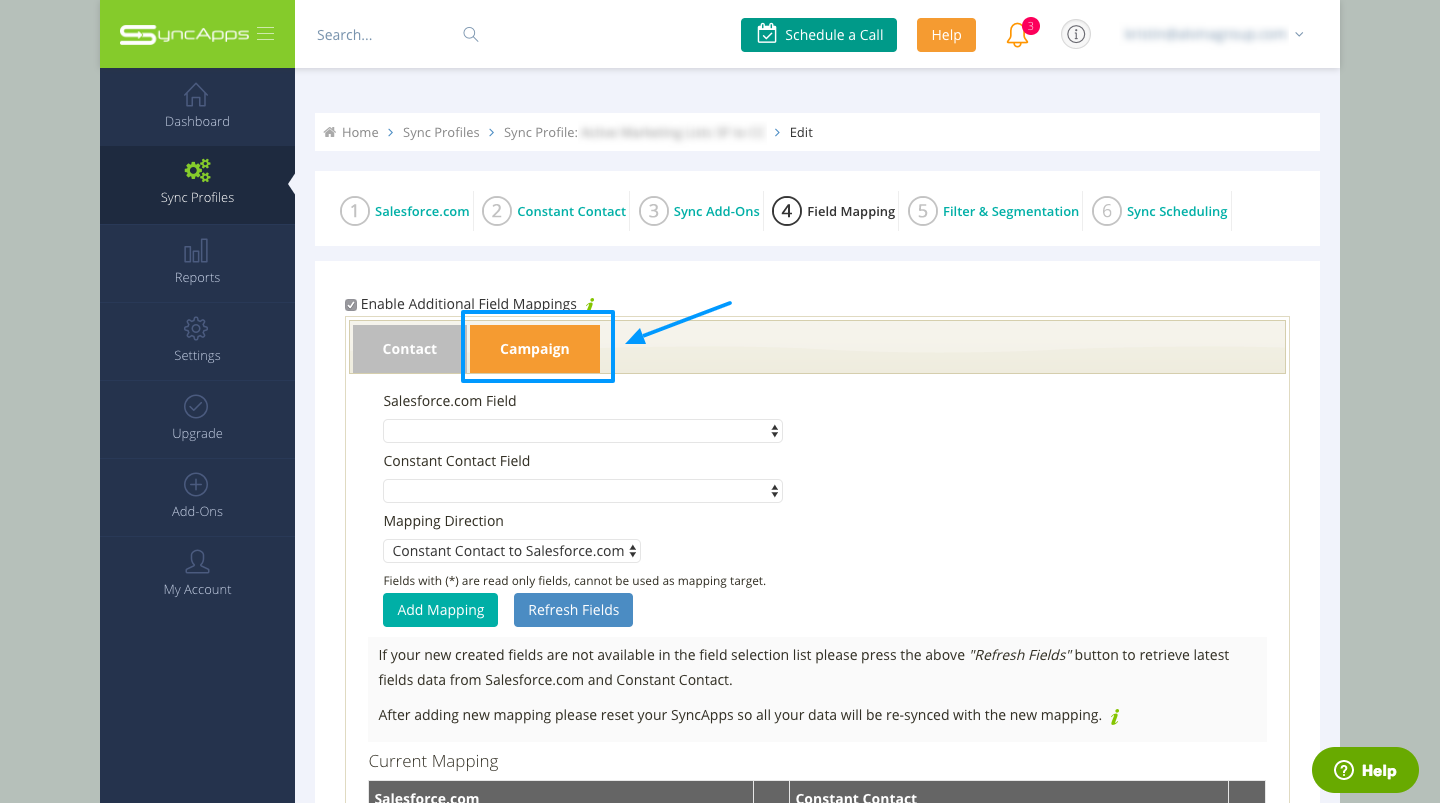This screenshot has height=803, width=1440.
Task: Focus the Search input field
Action: pyautogui.click(x=385, y=34)
